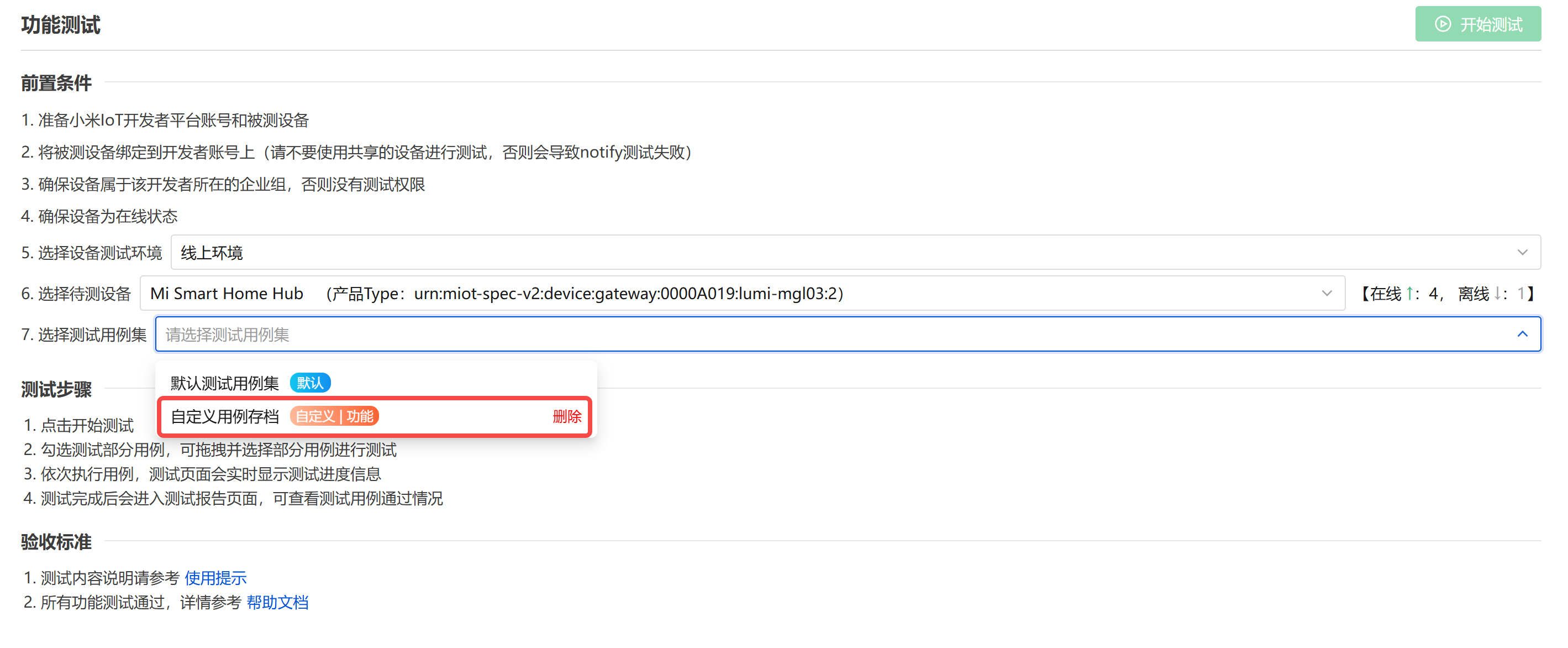The height and width of the screenshot is (648, 1568).
Task: Select the 自定义用例存档 option
Action: (376, 416)
